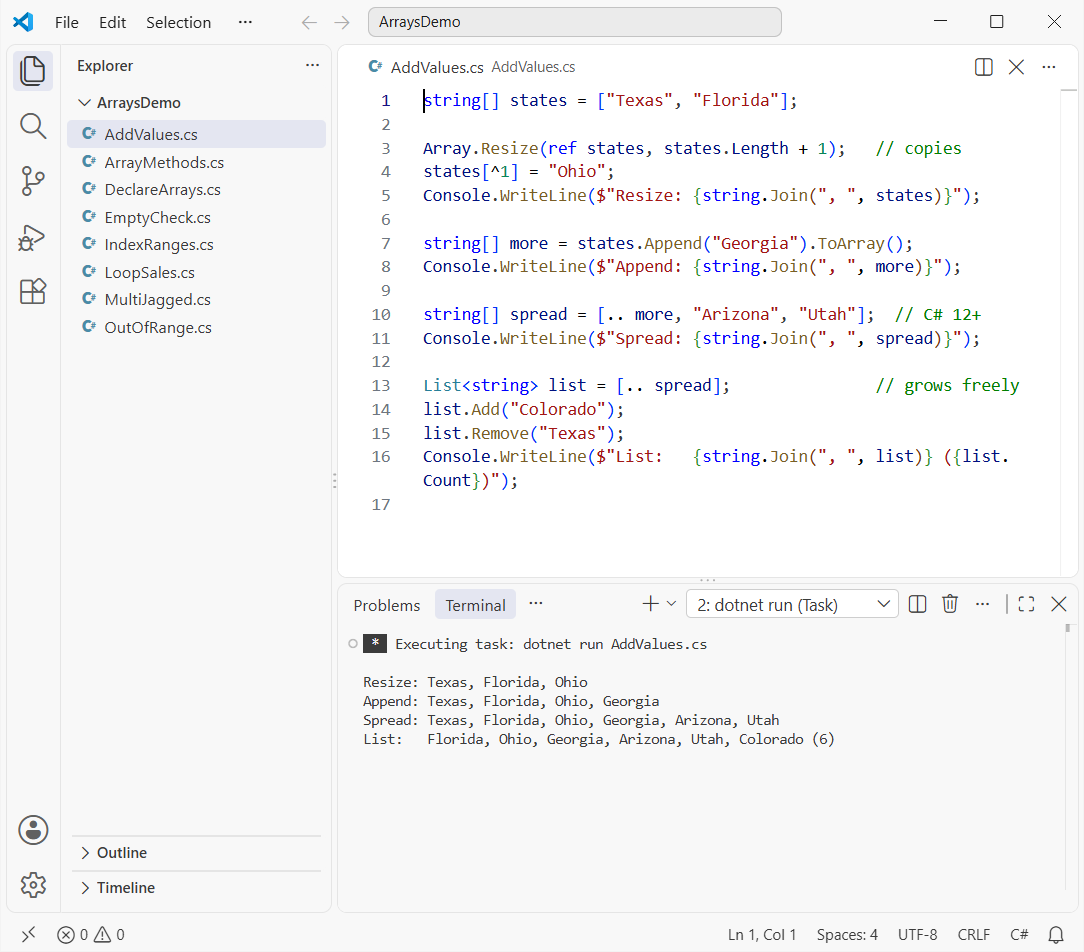1084x952 pixels.
Task: Open the Selection menu
Action: [x=178, y=23]
